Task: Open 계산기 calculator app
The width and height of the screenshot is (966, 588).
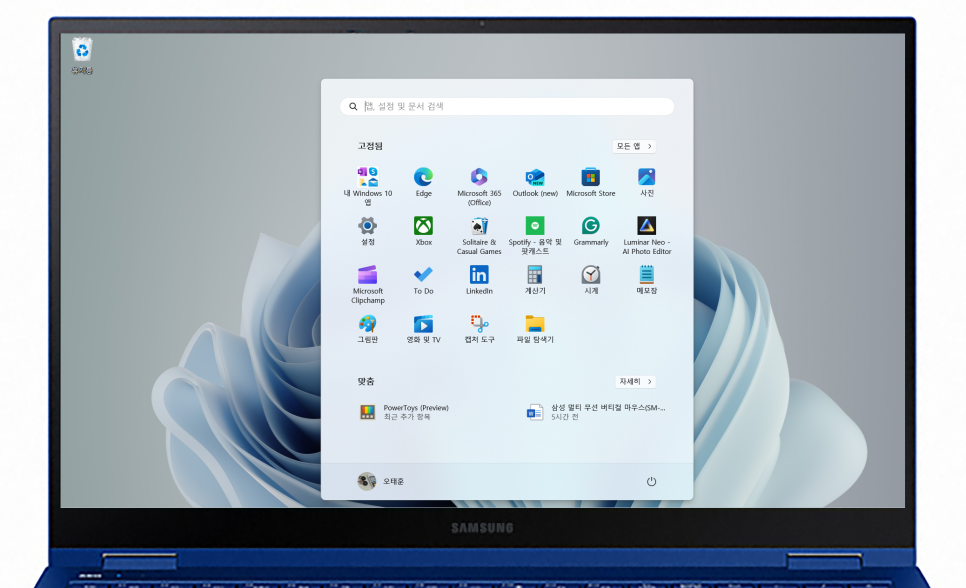Action: pos(535,280)
